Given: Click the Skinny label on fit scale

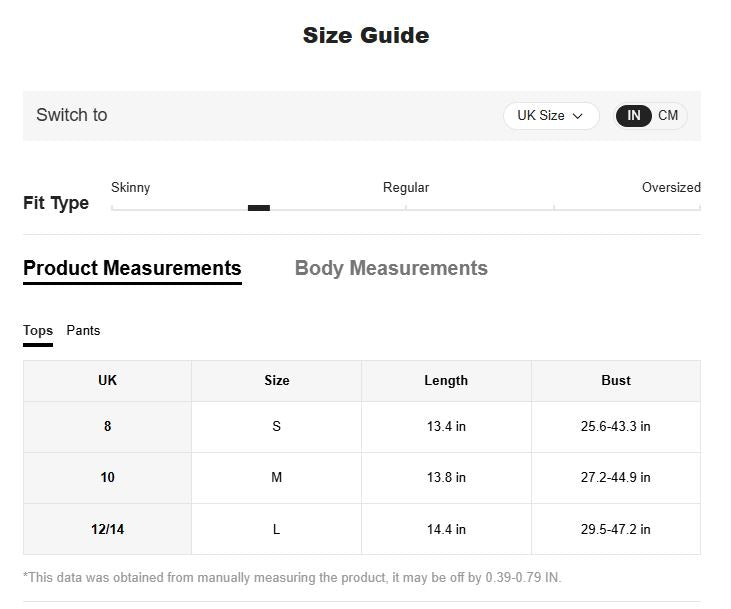Looking at the screenshot, I should [x=131, y=187].
